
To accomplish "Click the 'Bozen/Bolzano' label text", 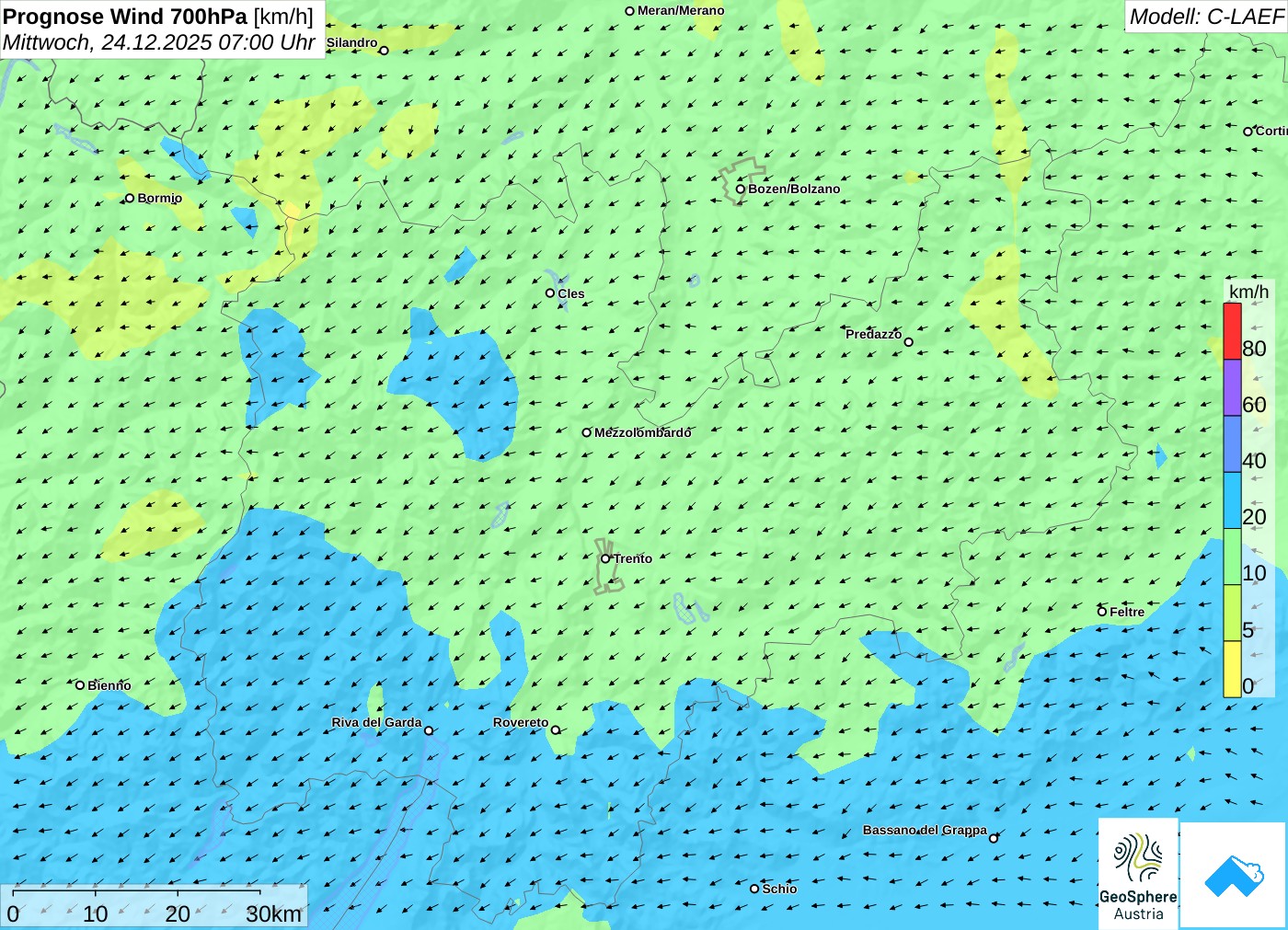I will click(x=794, y=189).
